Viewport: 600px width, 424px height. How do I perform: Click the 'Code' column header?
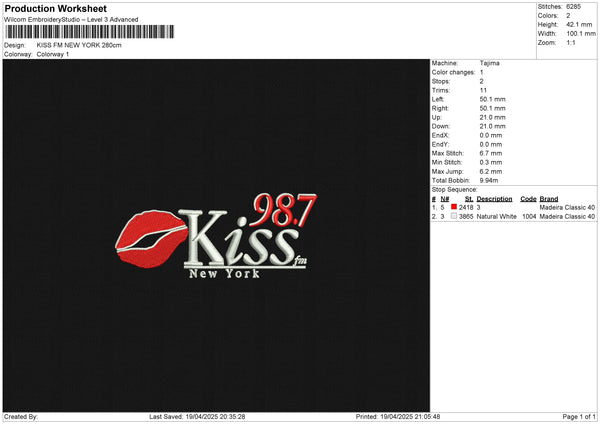point(528,199)
